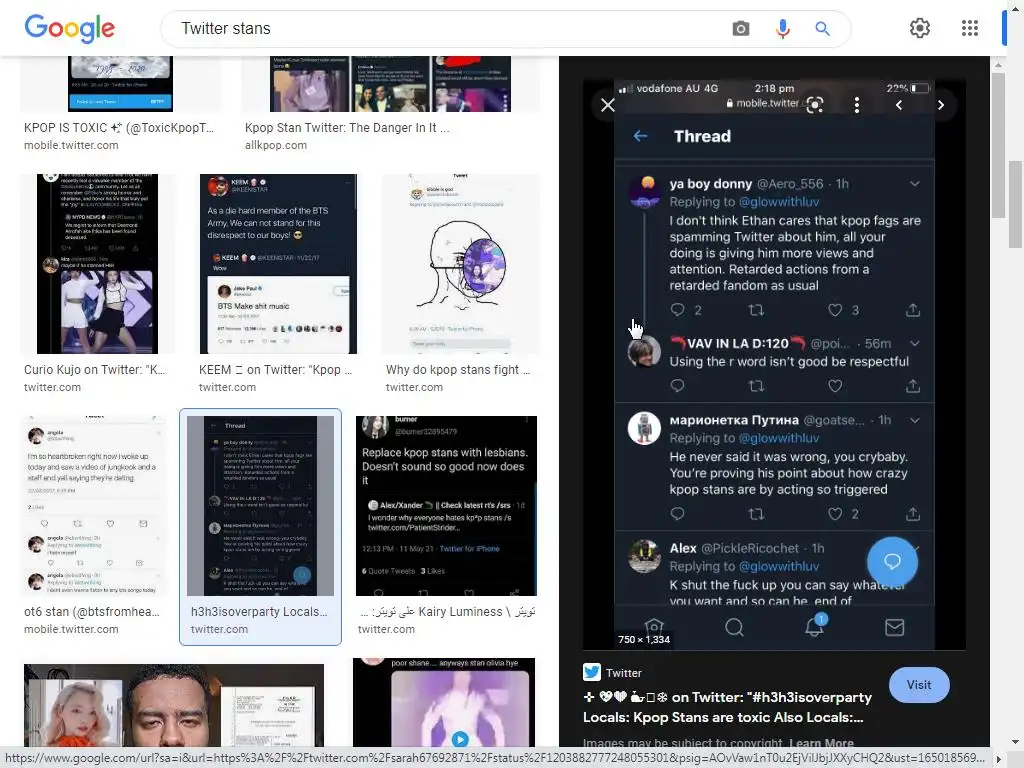1024x768 pixels.
Task: Open the Google apps grid
Action: click(970, 28)
